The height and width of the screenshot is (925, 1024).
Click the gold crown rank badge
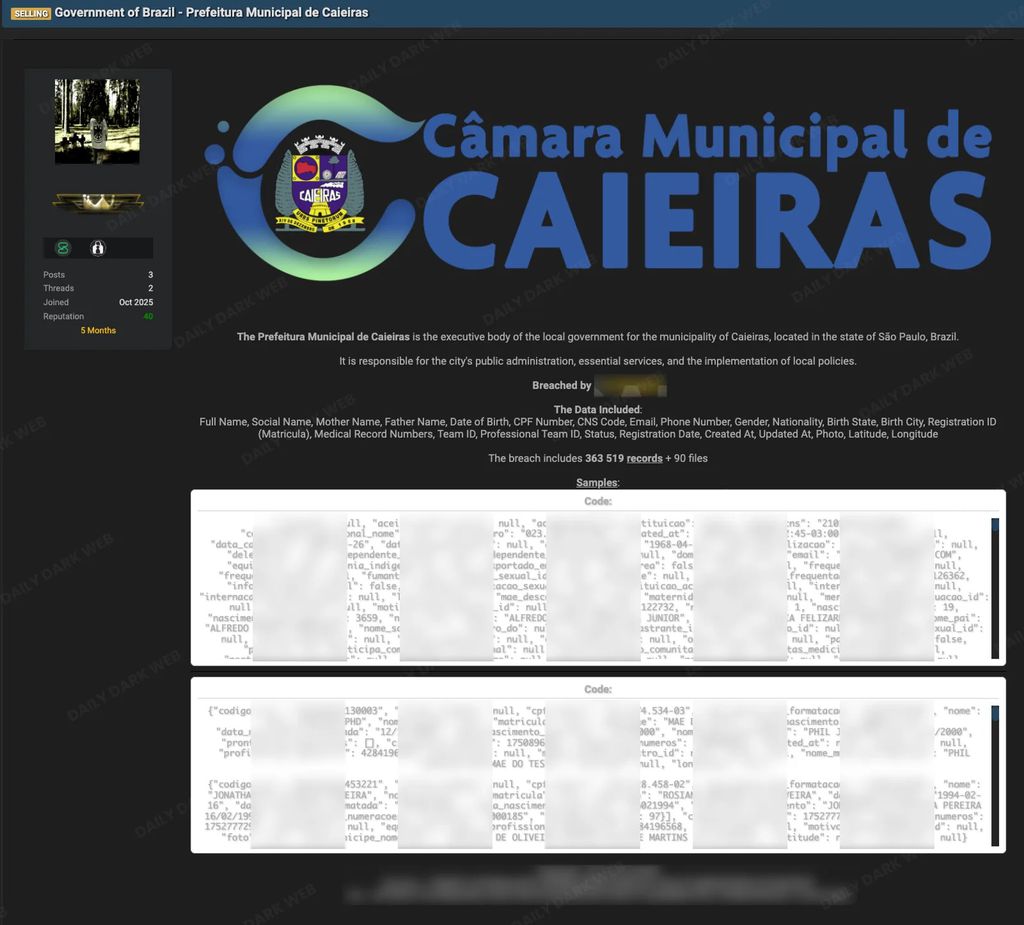[x=97, y=202]
